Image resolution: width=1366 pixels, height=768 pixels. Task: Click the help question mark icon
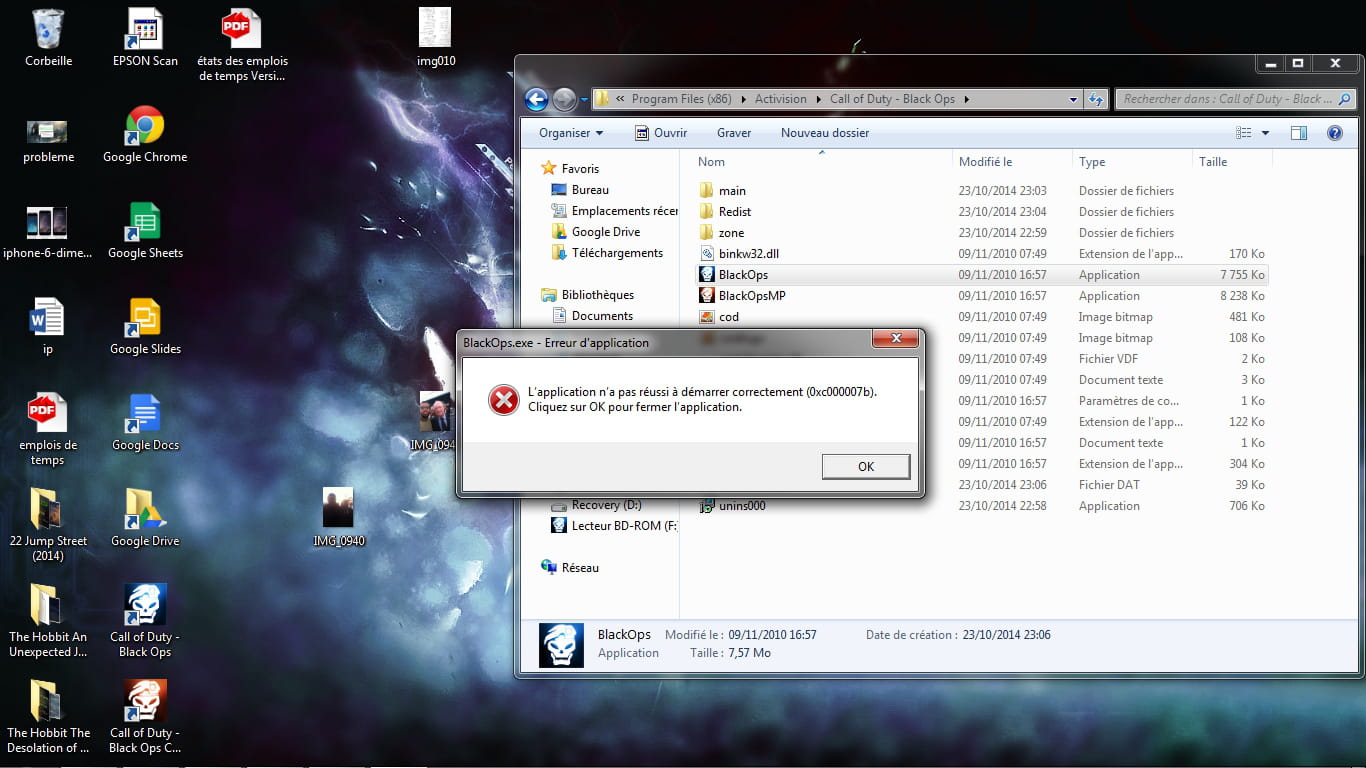[x=1334, y=133]
